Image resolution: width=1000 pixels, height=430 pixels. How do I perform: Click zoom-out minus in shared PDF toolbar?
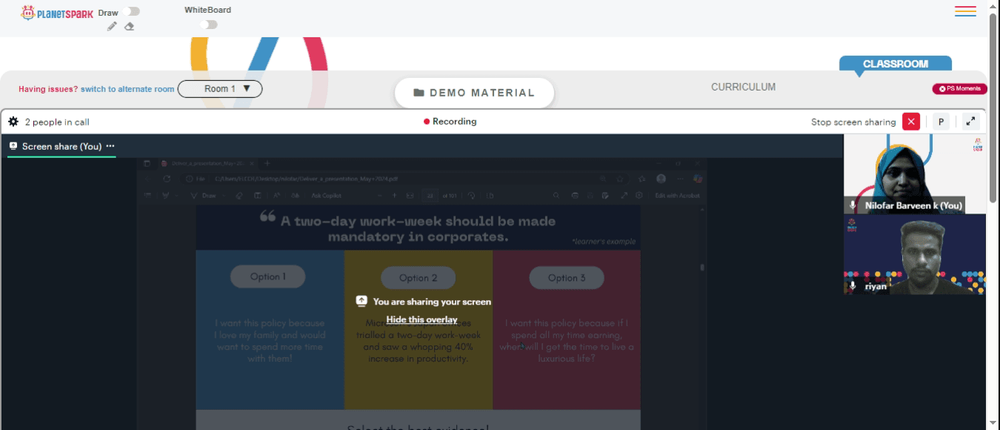coord(380,195)
